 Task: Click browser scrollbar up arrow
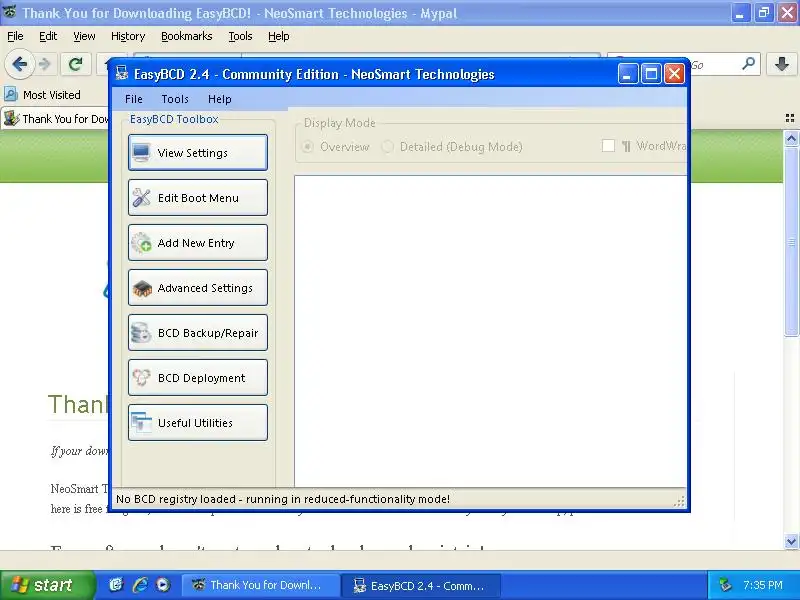point(791,138)
